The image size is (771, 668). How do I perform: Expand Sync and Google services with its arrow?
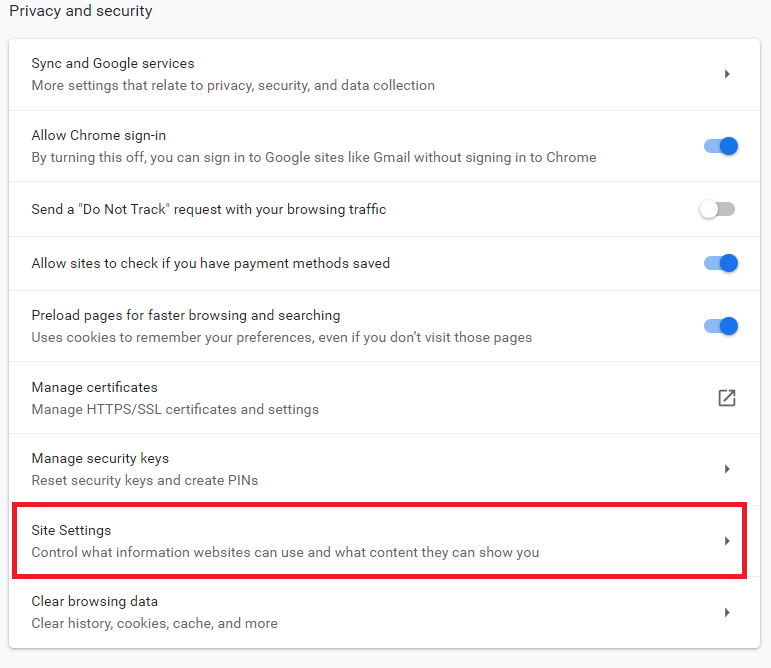pyautogui.click(x=727, y=74)
